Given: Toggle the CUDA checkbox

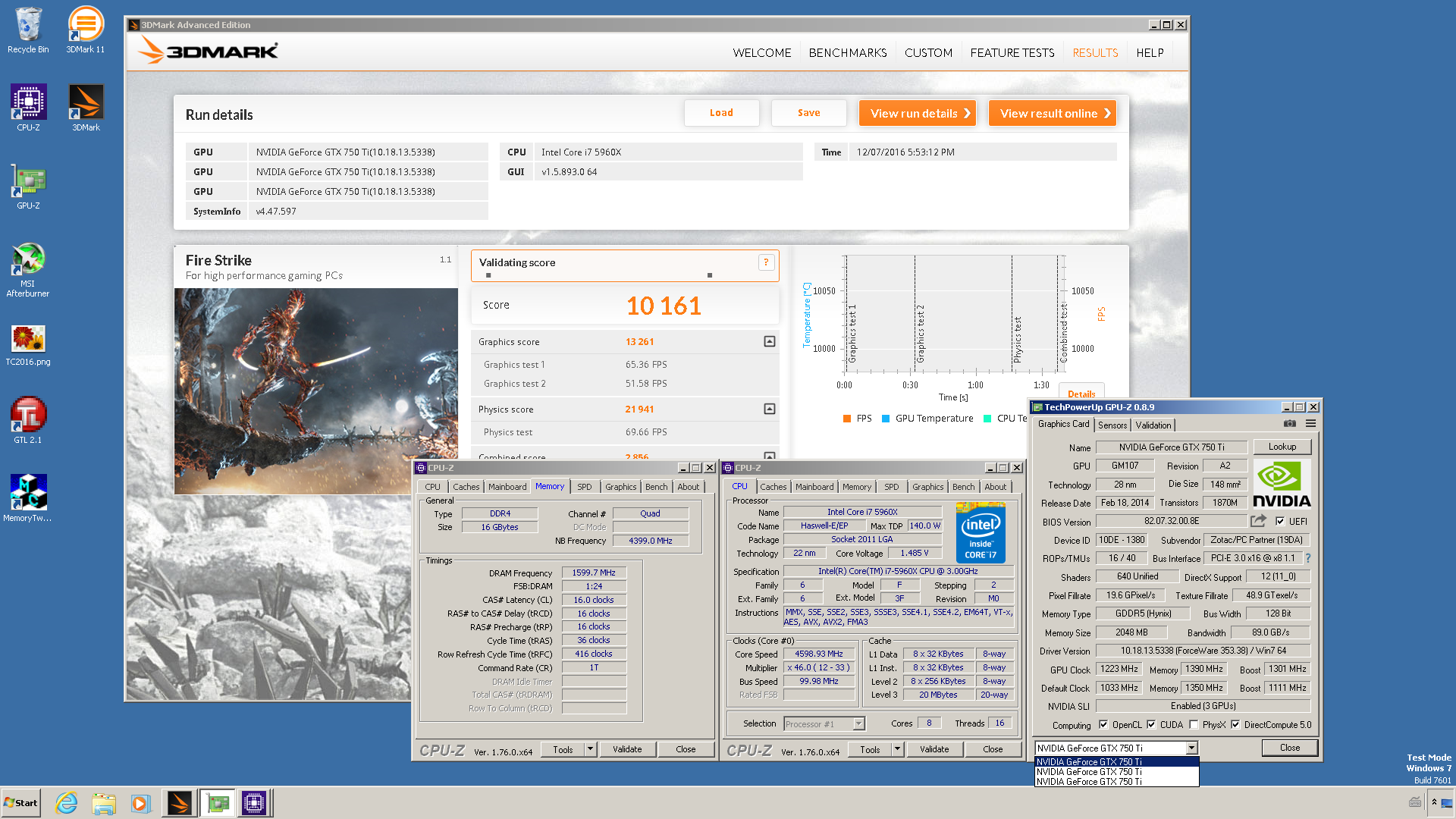Looking at the screenshot, I should click(1151, 724).
